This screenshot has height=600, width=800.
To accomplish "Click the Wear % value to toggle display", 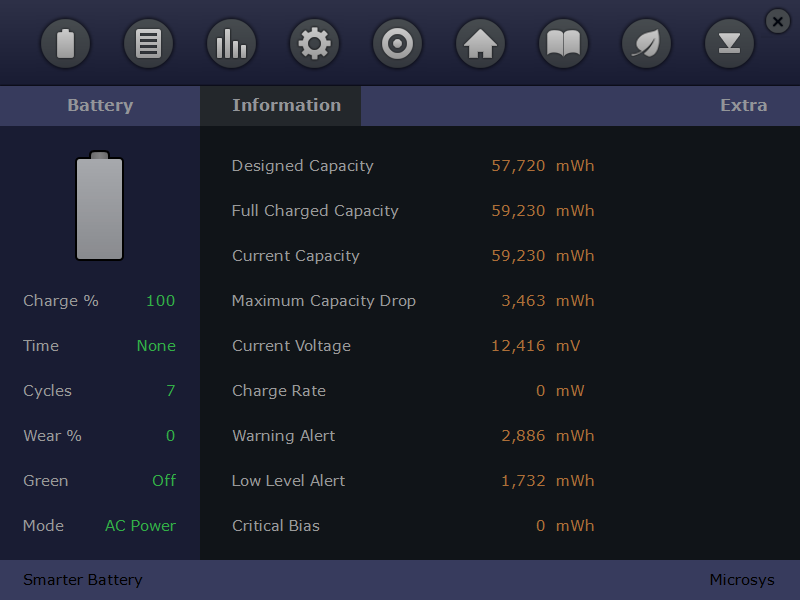I will point(170,435).
